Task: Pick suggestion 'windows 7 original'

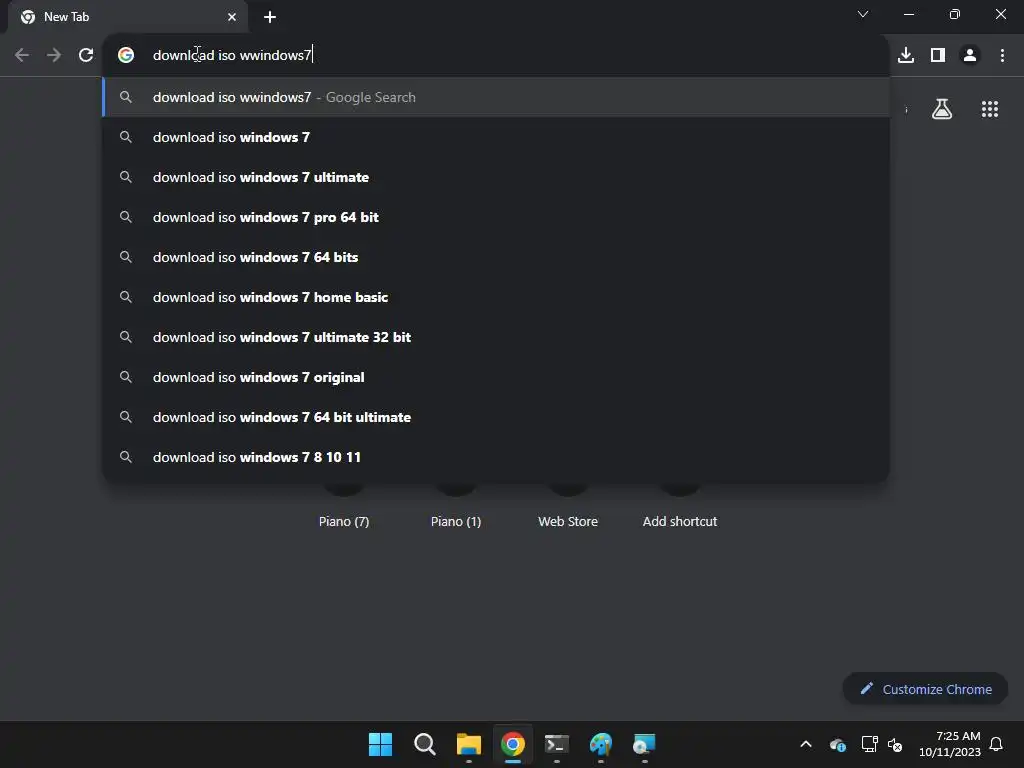Action: point(496,377)
